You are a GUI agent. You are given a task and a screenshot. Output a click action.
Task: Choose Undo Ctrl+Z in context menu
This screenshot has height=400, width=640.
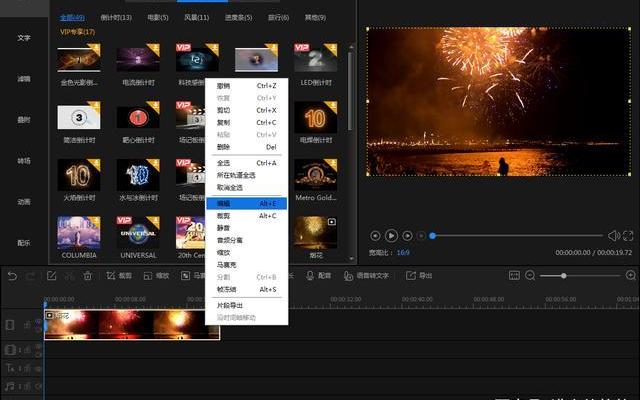(x=247, y=86)
